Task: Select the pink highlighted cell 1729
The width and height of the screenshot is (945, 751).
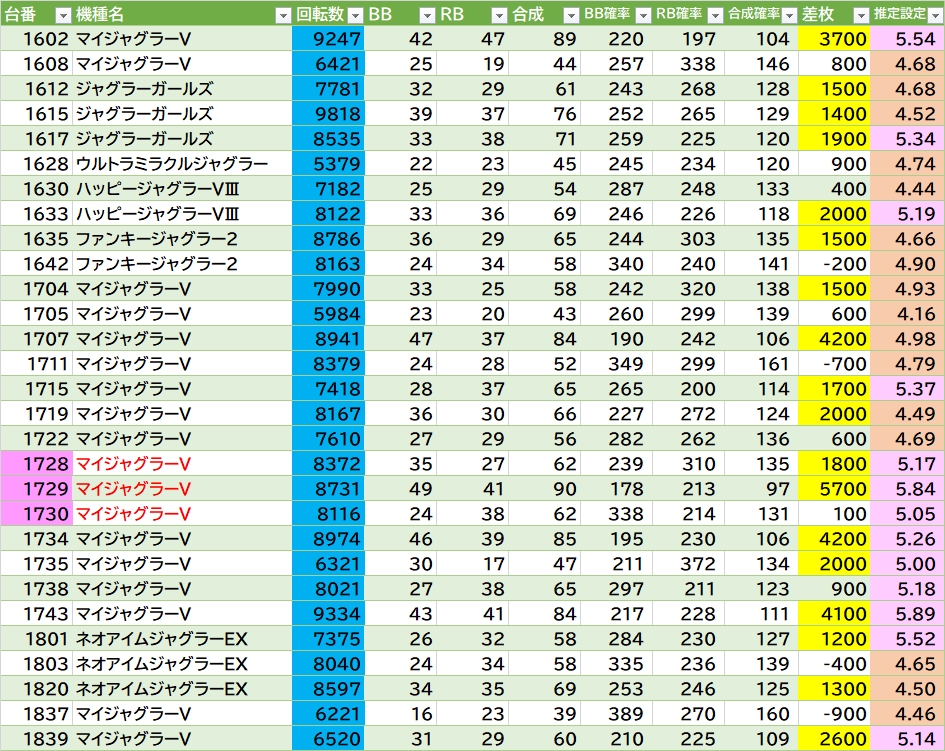Action: [36, 489]
